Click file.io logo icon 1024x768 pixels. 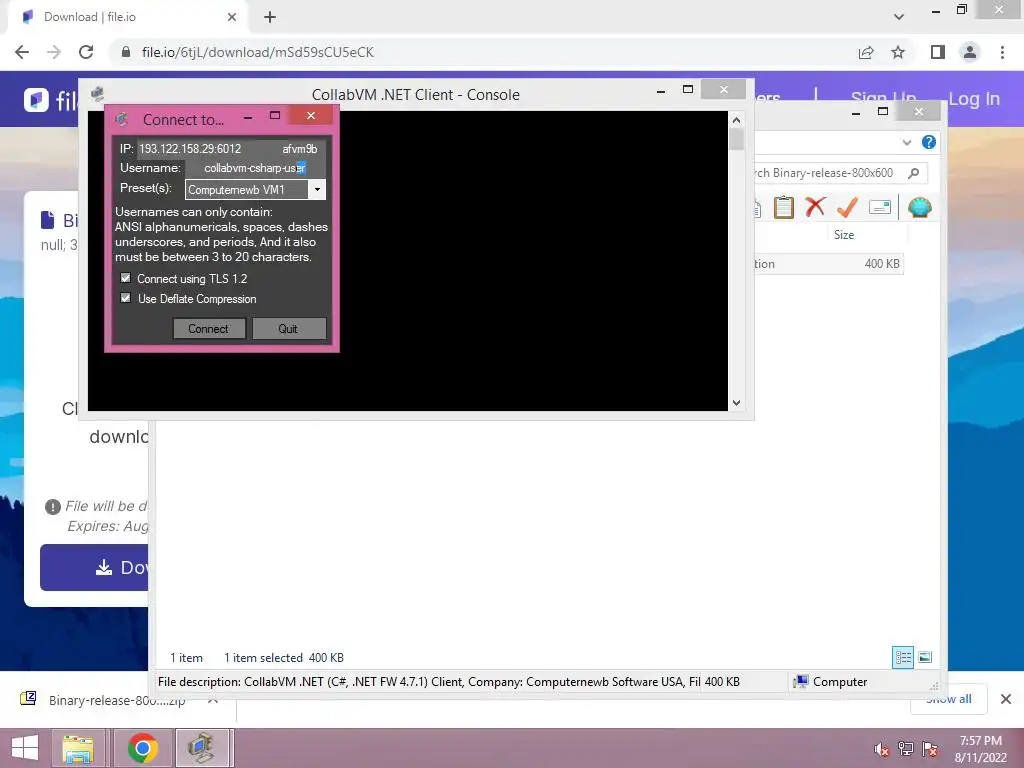[x=36, y=99]
